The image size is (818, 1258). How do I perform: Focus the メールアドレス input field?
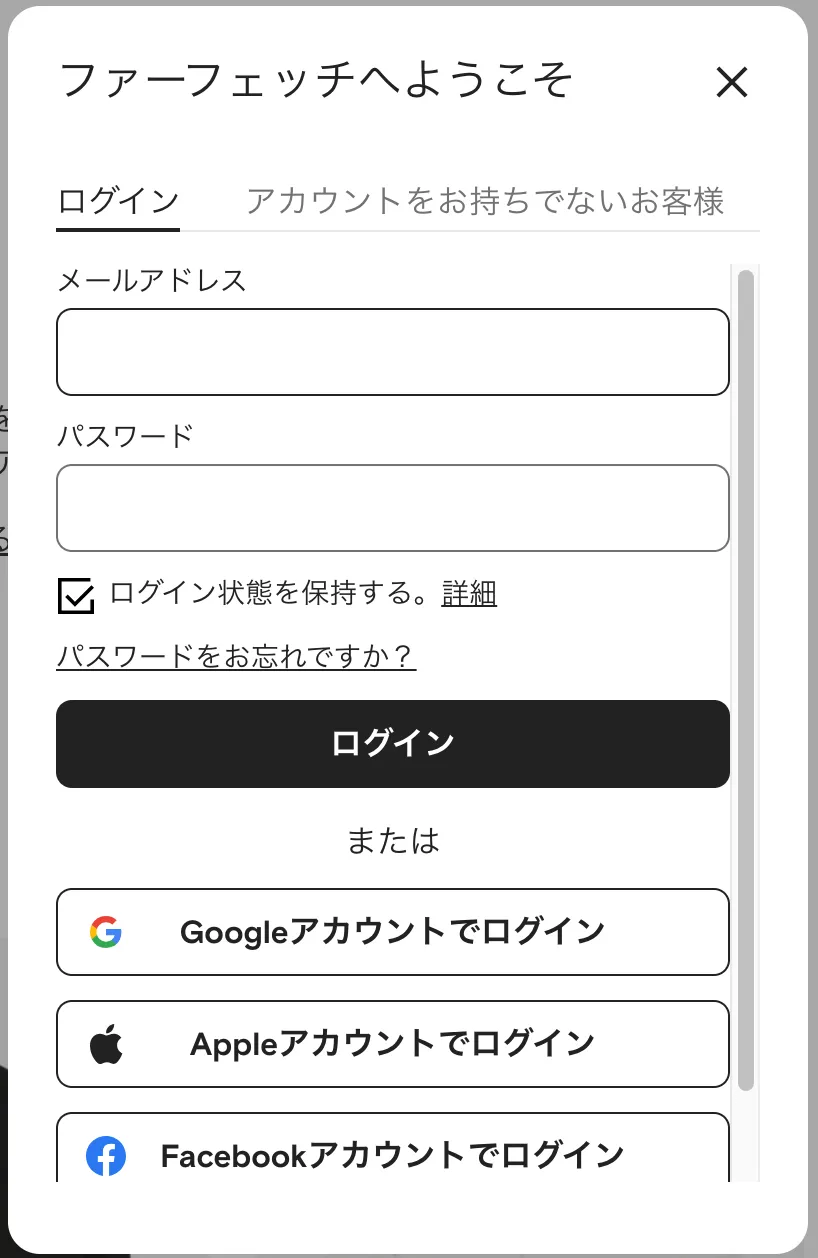tap(393, 352)
